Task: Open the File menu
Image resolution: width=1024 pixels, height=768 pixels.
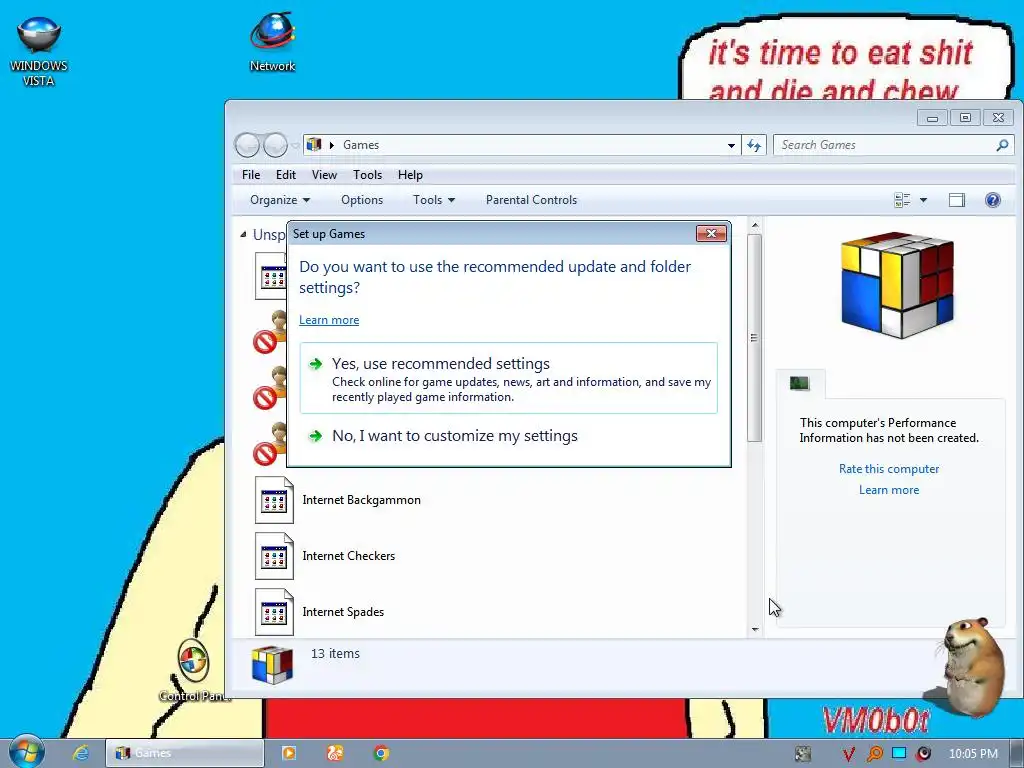Action: pos(251,175)
